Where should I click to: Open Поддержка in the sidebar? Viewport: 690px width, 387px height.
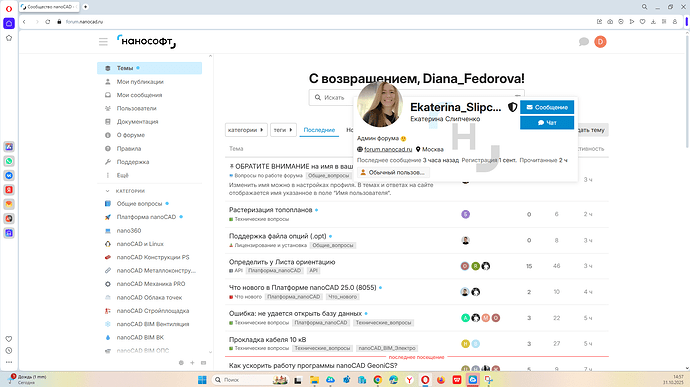click(x=132, y=162)
